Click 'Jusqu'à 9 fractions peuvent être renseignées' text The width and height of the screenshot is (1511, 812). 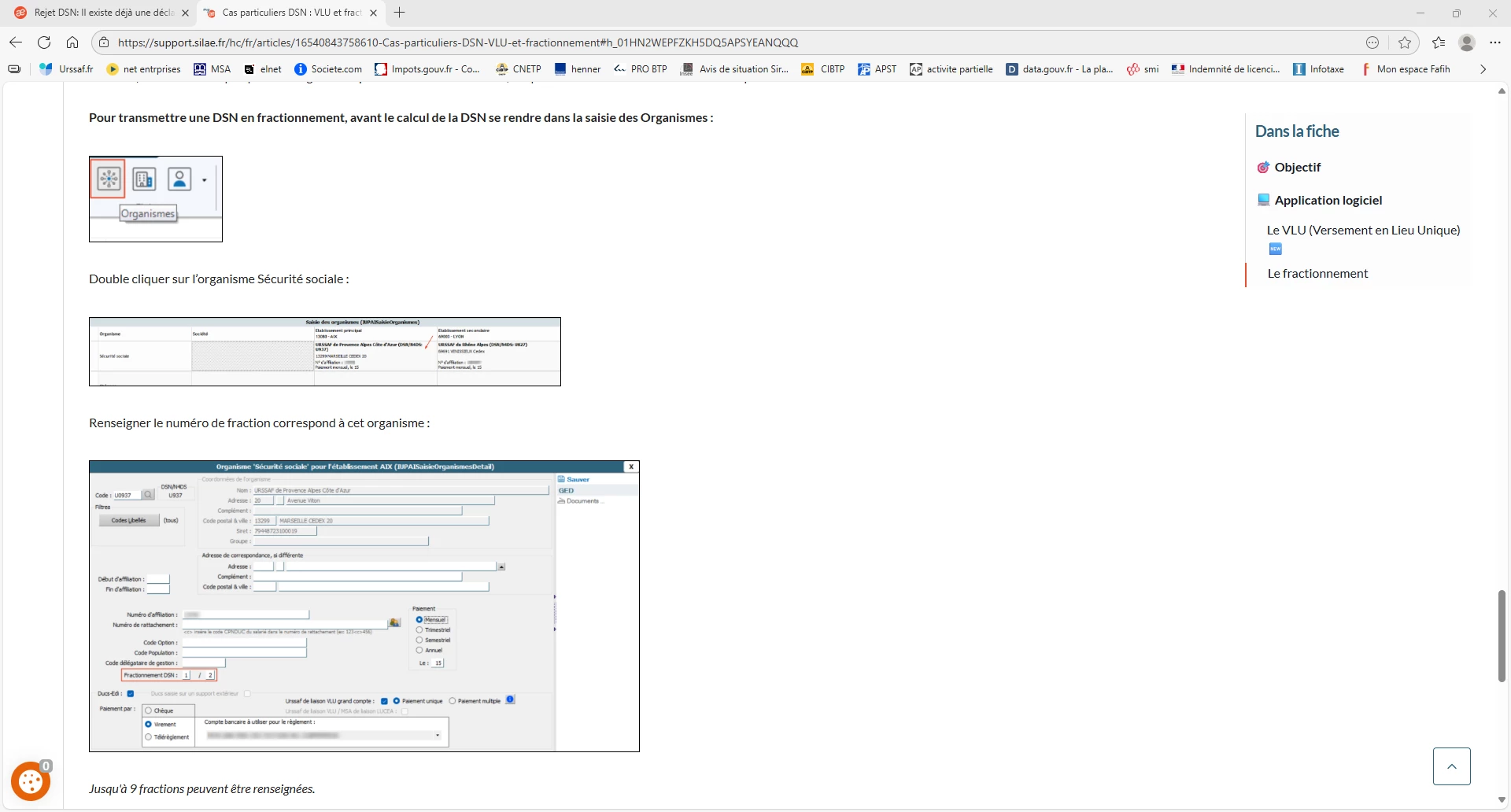point(202,789)
